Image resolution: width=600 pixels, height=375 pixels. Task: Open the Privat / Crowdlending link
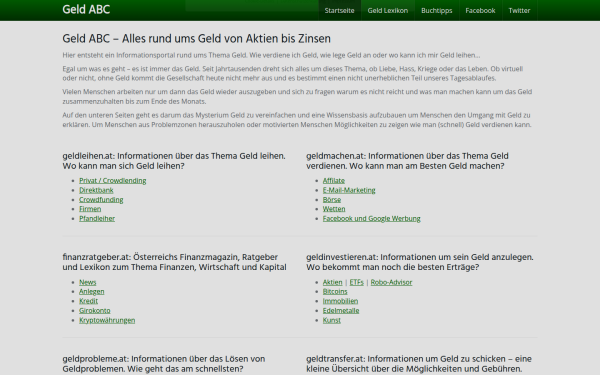coord(112,180)
